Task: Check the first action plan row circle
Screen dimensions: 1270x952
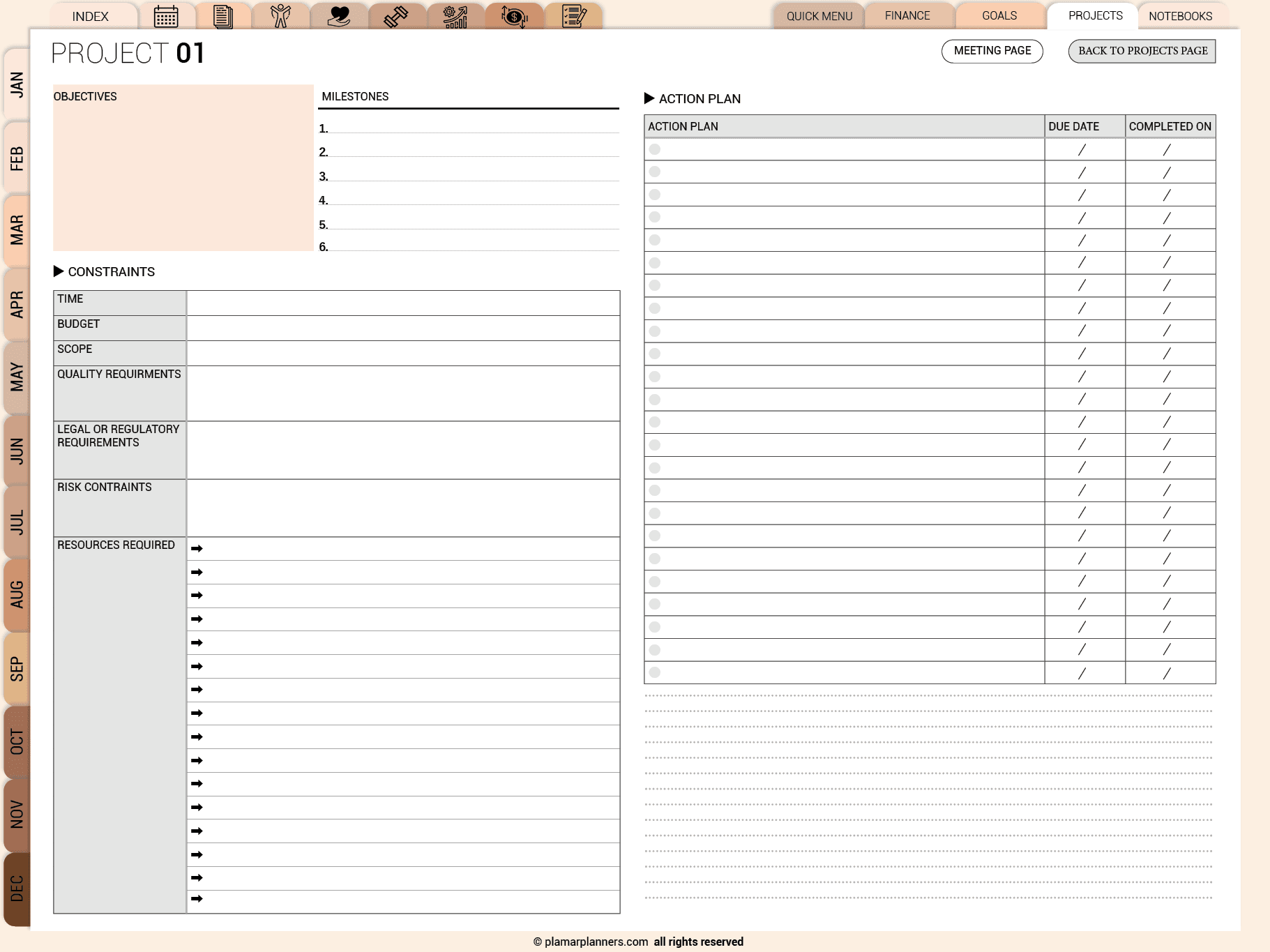Action: click(x=654, y=149)
